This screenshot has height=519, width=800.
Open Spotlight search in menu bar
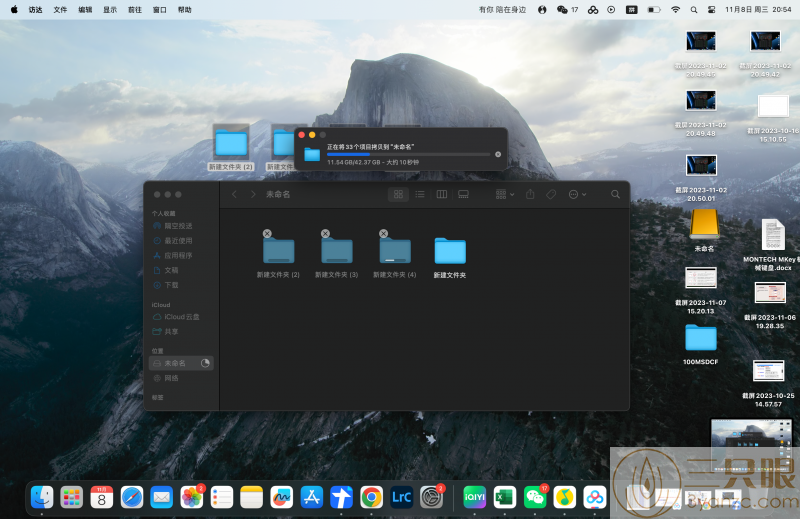coord(694,10)
